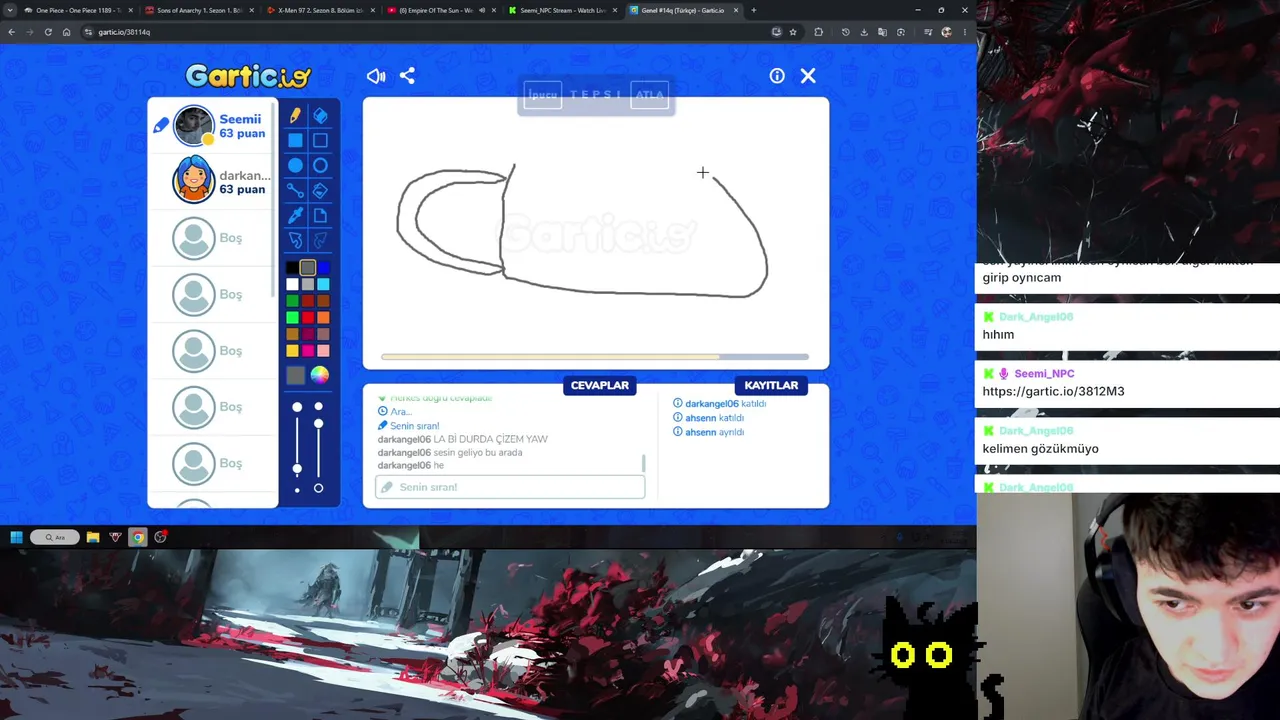Open the Windows Start menu
The image size is (1280, 720).
[16, 537]
